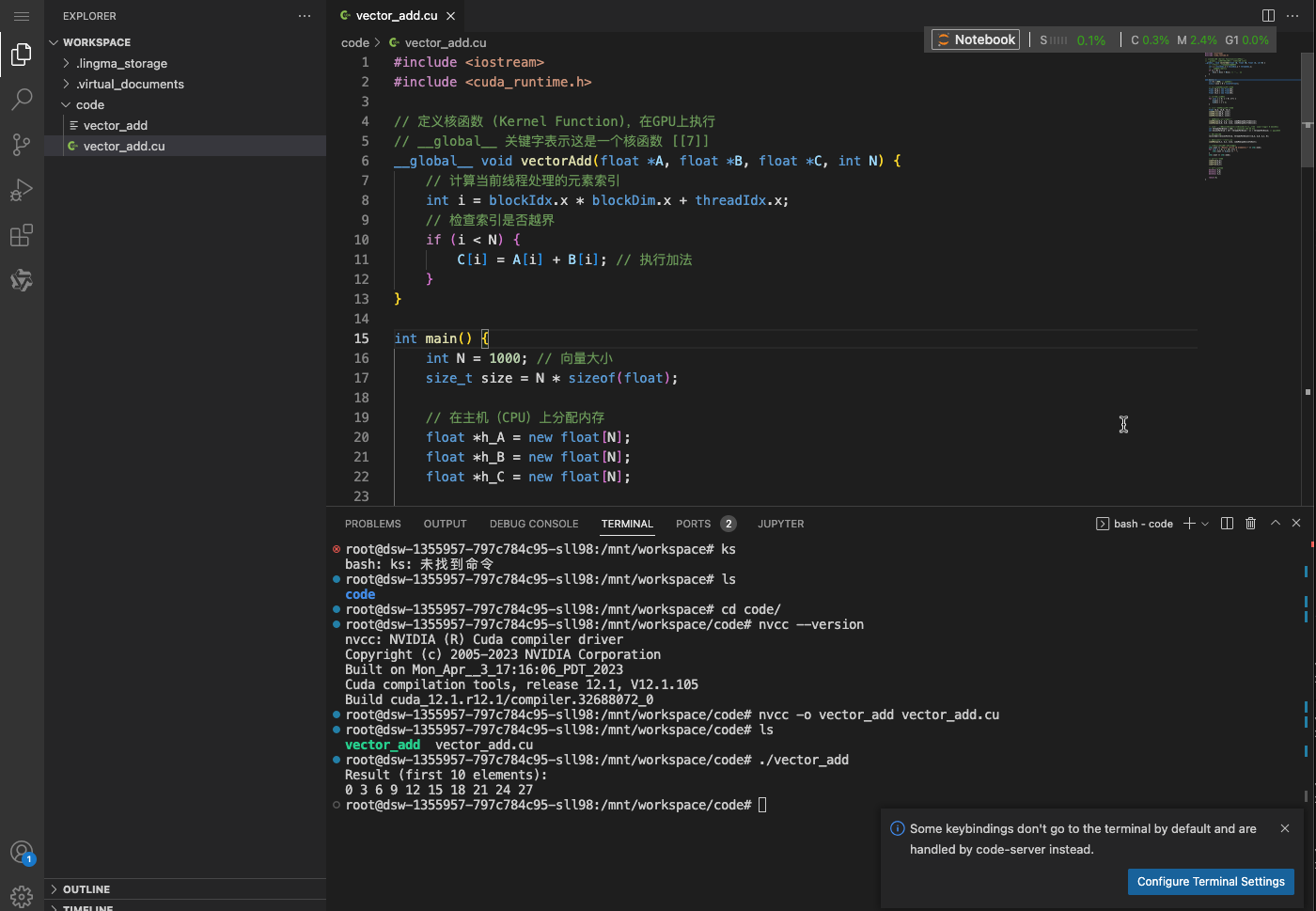Split the editor to the right
The width and height of the screenshot is (1316, 911).
coord(1268,15)
